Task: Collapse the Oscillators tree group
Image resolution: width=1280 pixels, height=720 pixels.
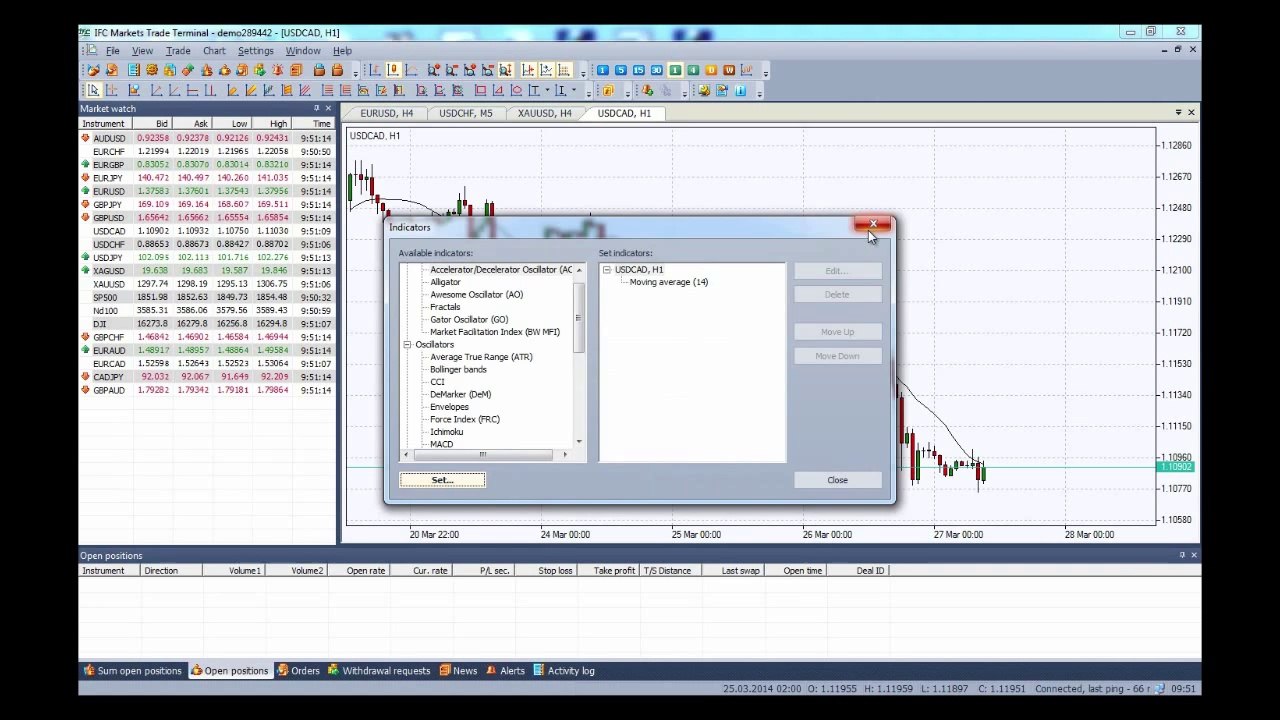Action: pos(407,345)
